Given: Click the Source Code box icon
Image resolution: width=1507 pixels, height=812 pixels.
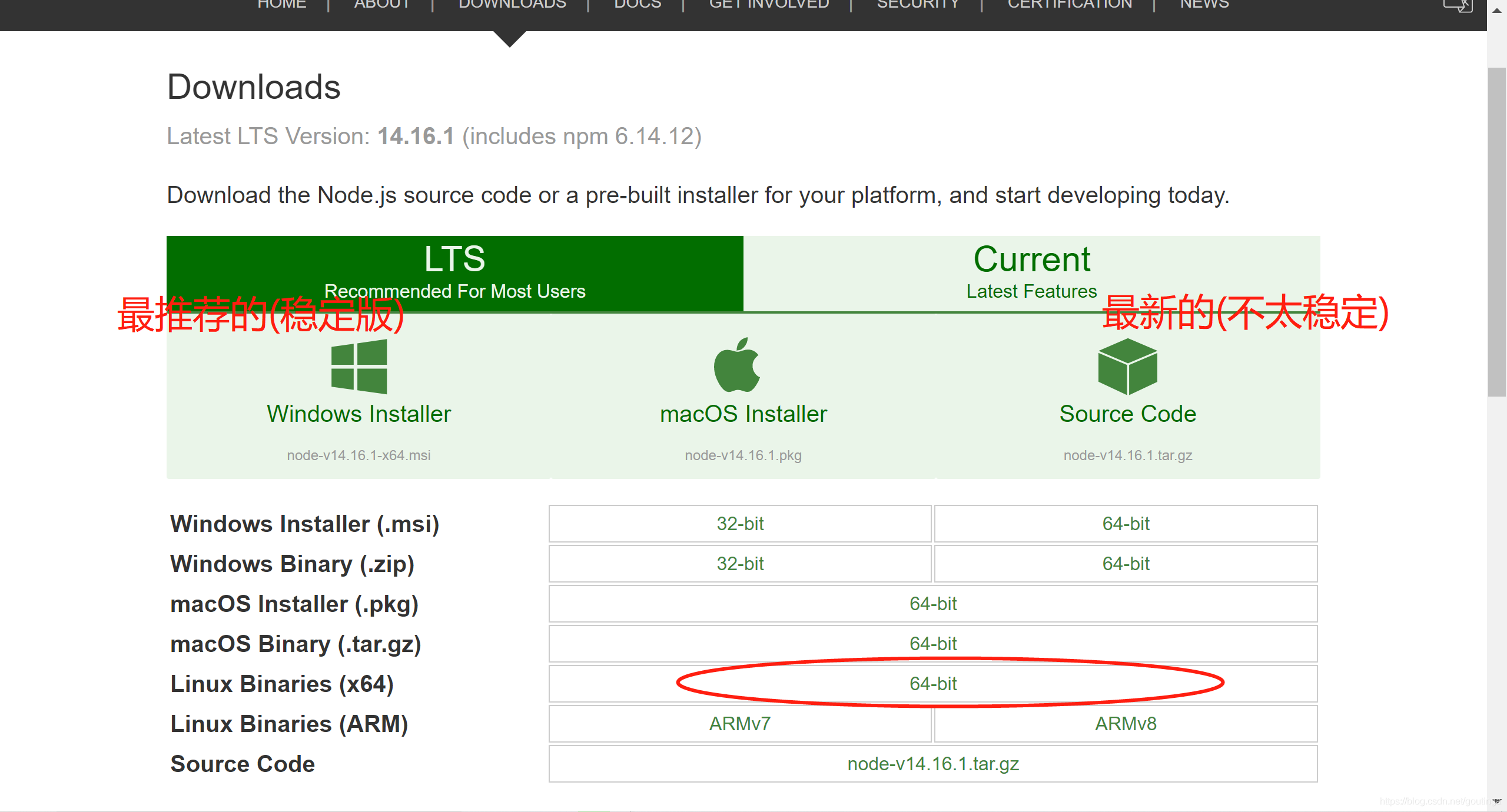Looking at the screenshot, I should point(1127,366).
